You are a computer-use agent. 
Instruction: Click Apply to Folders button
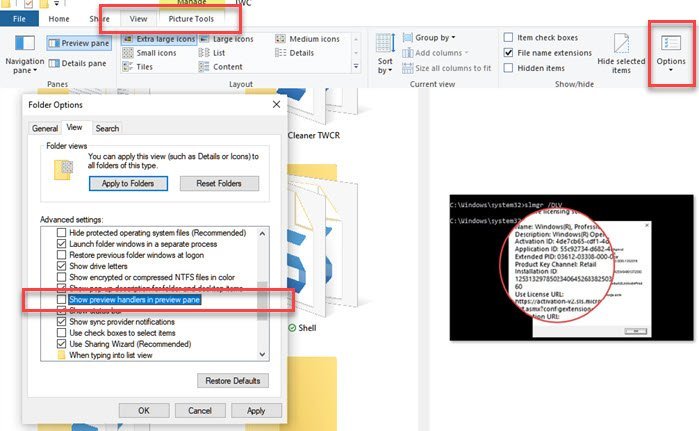click(128, 184)
